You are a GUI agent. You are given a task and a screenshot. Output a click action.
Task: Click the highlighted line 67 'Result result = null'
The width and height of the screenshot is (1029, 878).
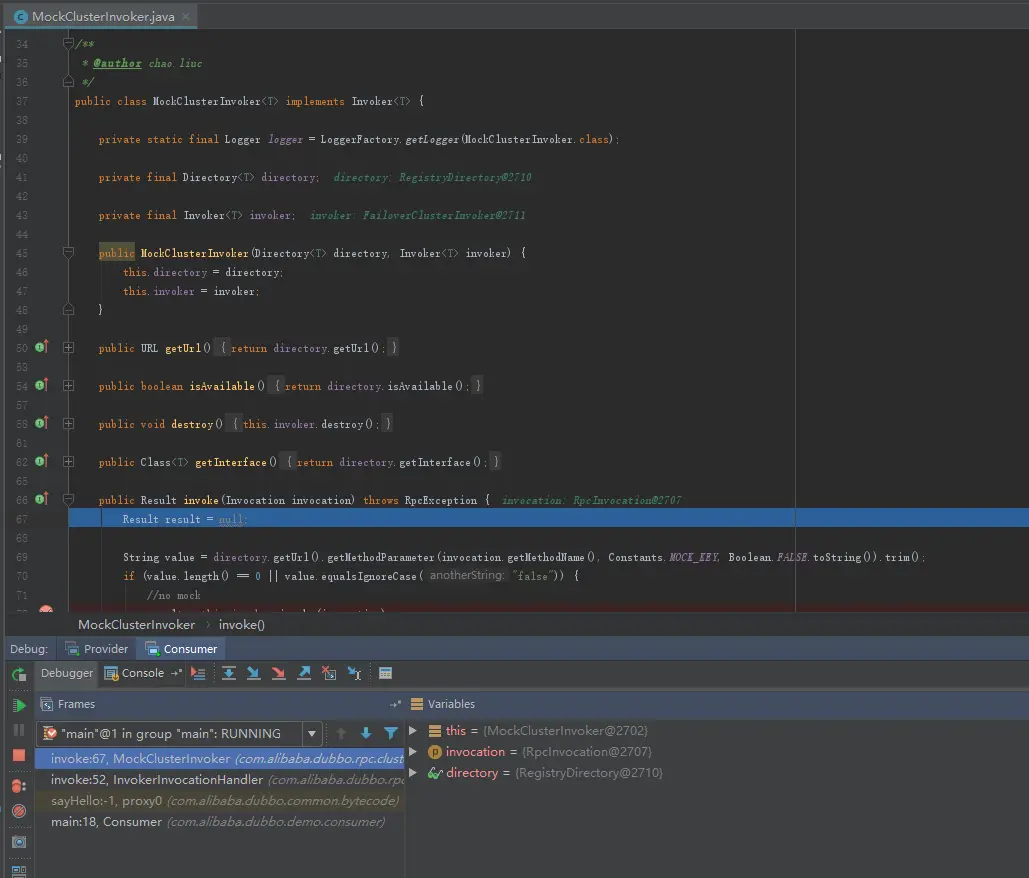549,519
